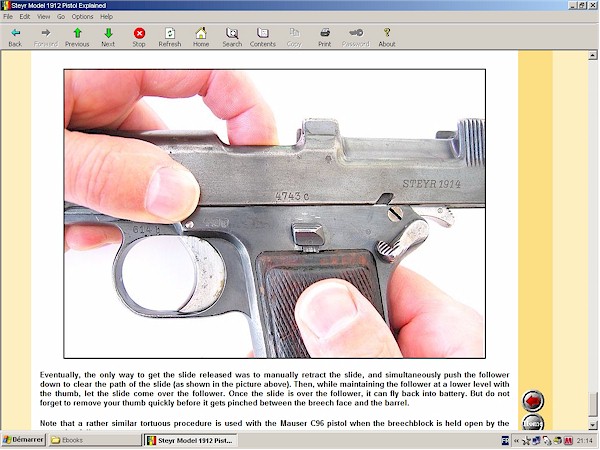Show the Contents listing

[x=262, y=38]
